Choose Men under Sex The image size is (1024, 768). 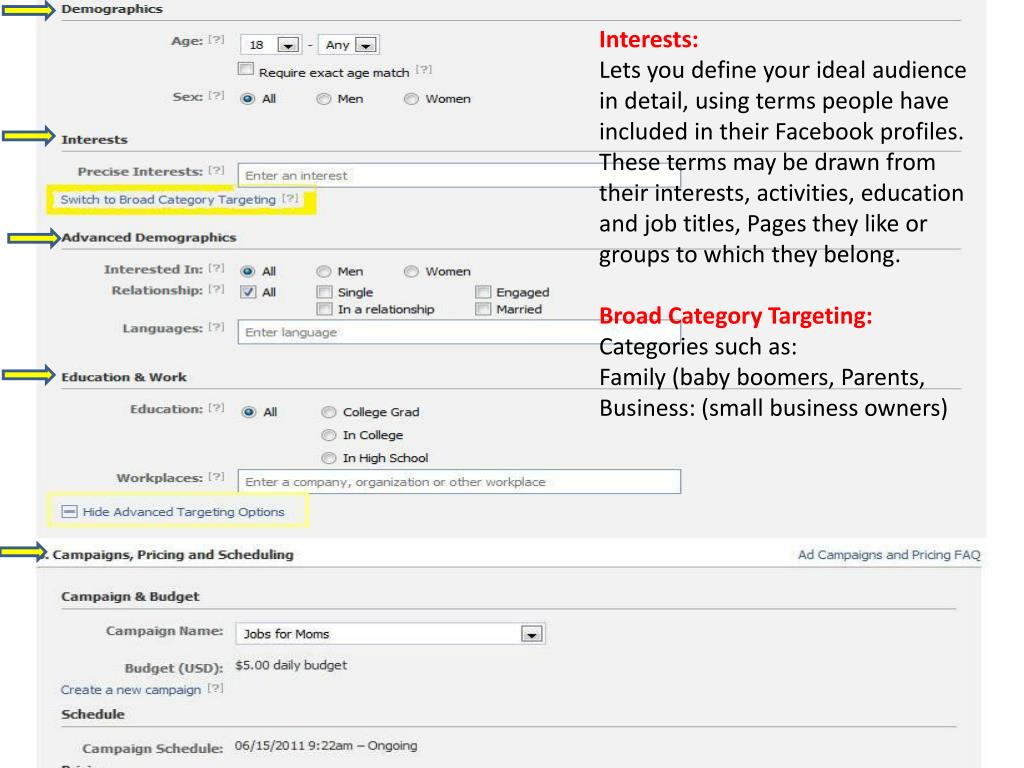[x=323, y=99]
